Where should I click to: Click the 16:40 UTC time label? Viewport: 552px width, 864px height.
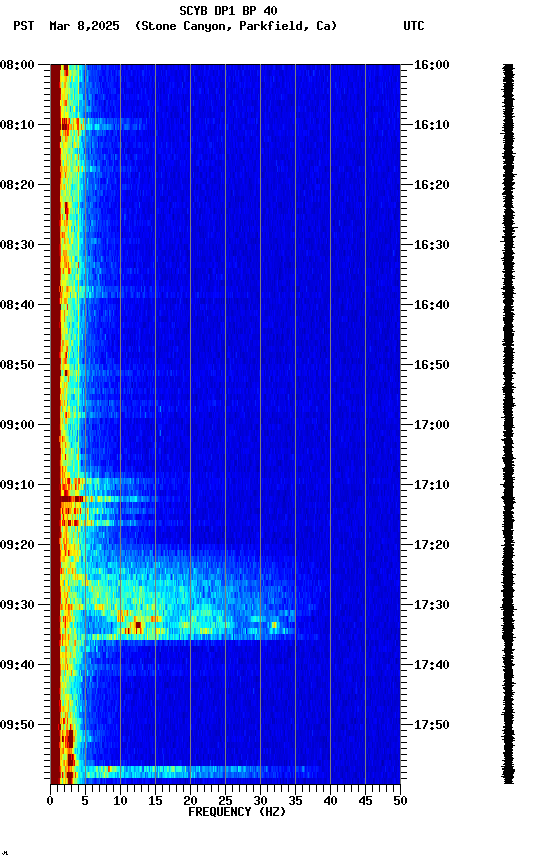pos(432,305)
